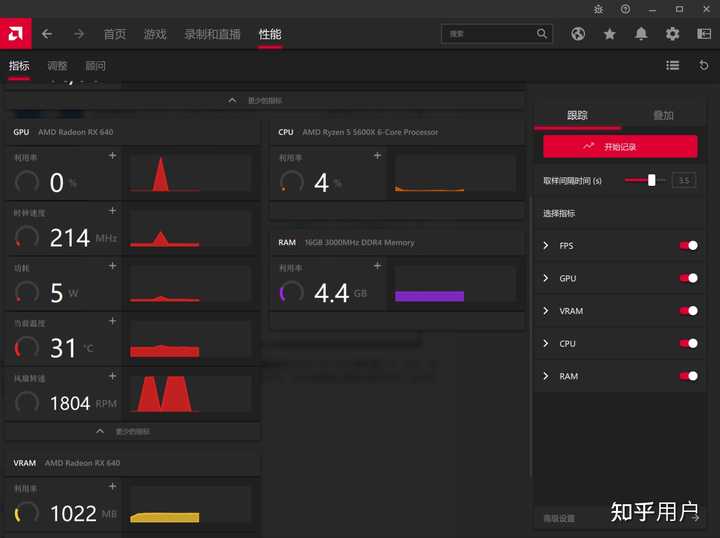Open the 游戏 gaming tab
720x538 pixels.
[x=155, y=34]
